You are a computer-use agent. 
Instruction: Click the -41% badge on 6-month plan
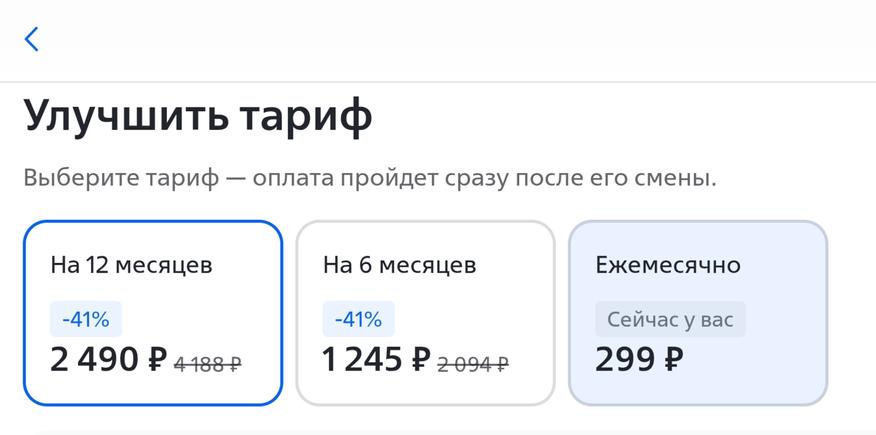click(358, 320)
